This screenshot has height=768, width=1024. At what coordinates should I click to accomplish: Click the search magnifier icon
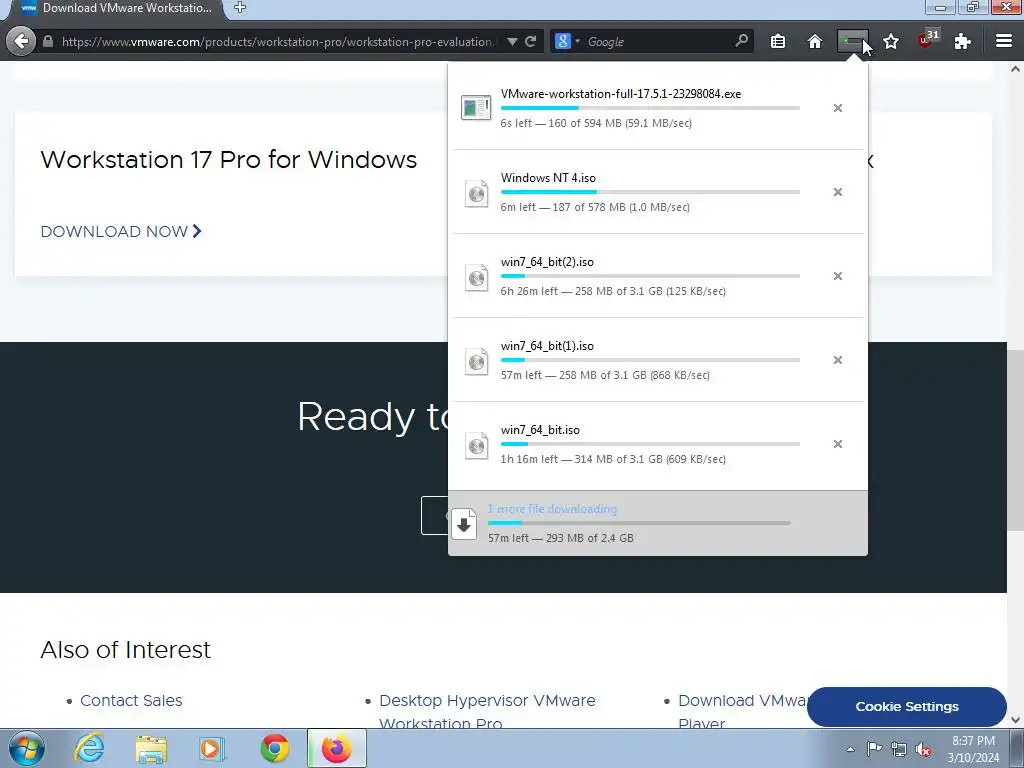pos(741,41)
